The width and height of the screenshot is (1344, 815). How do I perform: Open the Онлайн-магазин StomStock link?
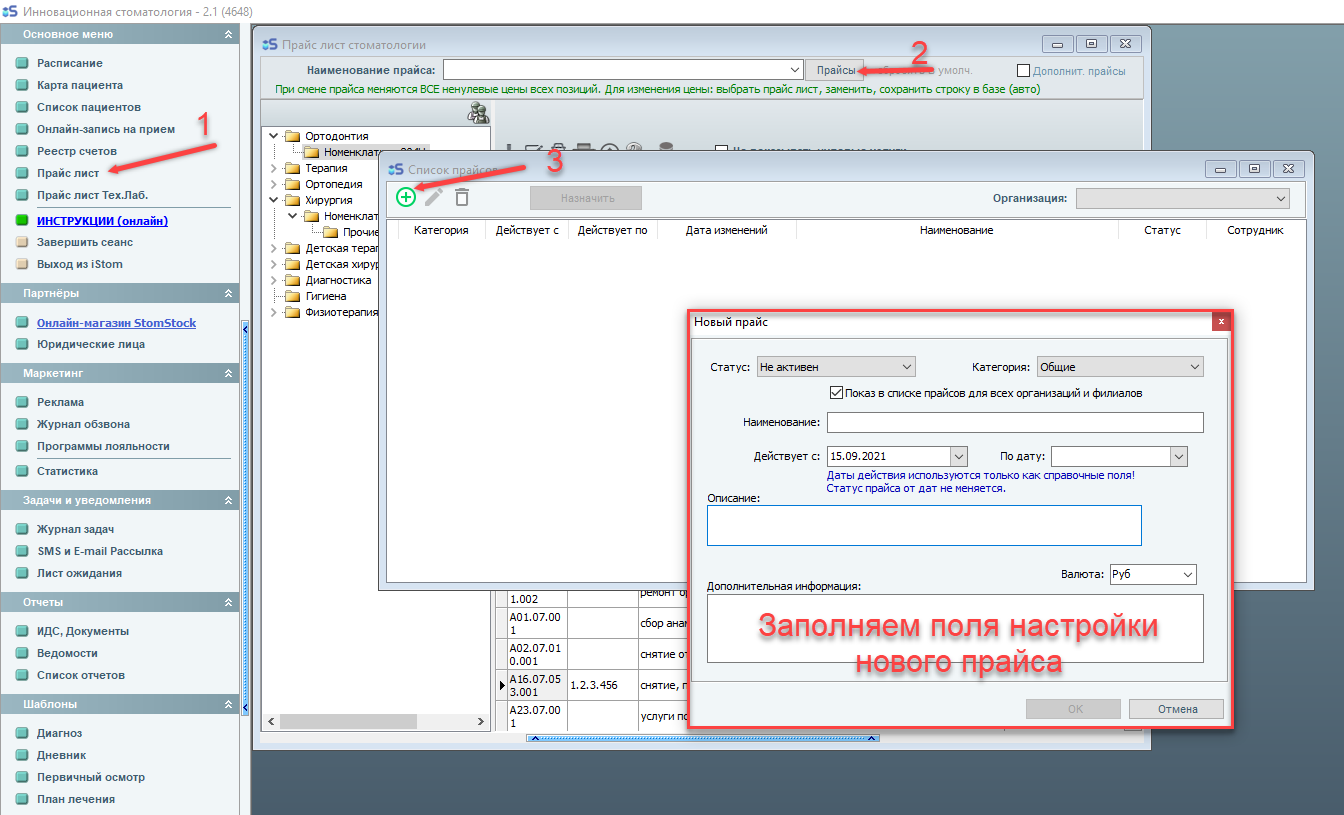click(x=116, y=323)
